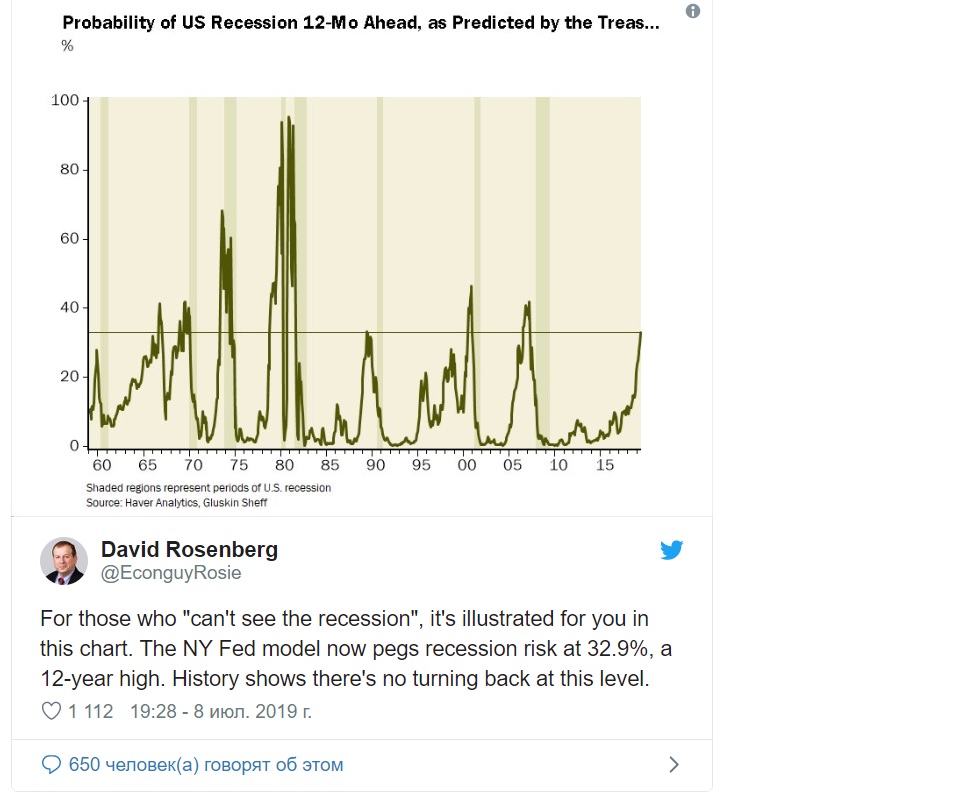Click the chart title 'Probability of US Recession'
Viewport: 967px width, 795px height.
click(x=361, y=23)
